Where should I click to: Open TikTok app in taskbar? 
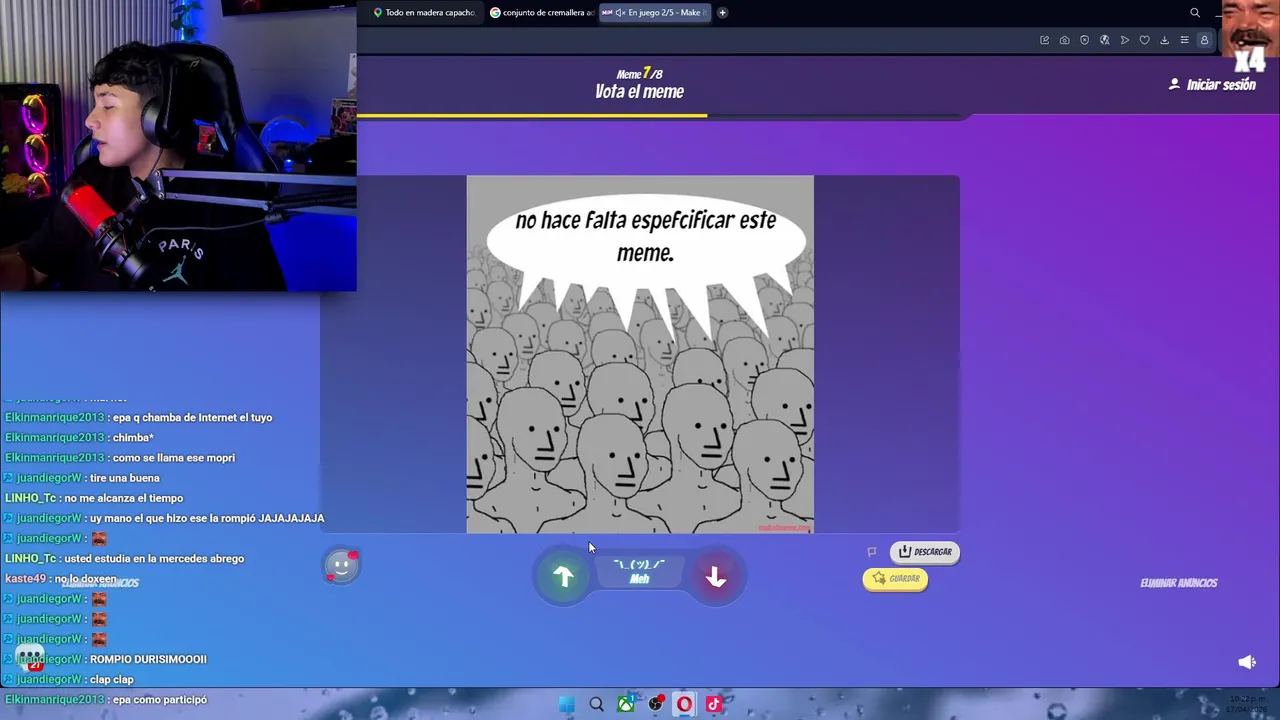pos(713,704)
